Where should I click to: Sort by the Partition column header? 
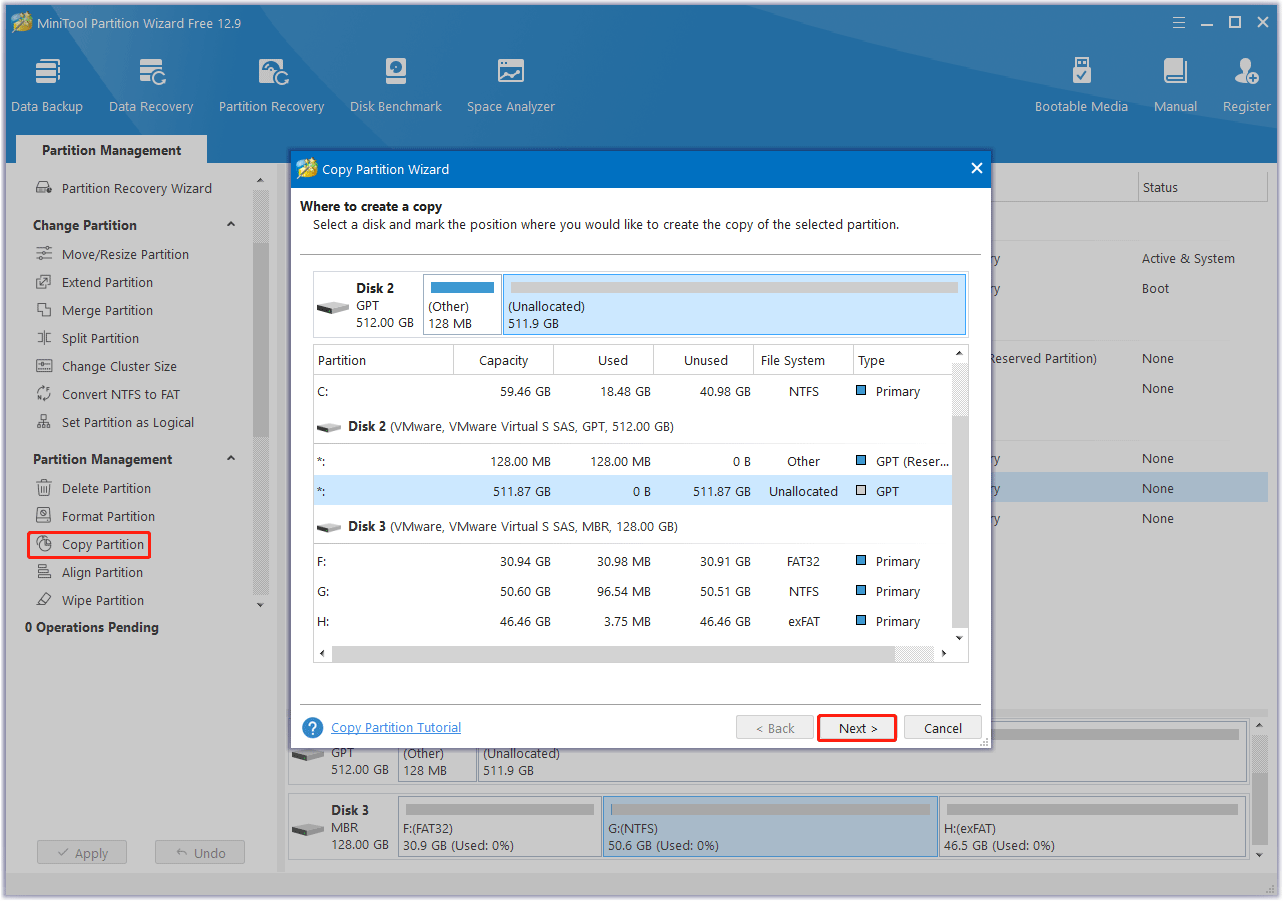(384, 360)
